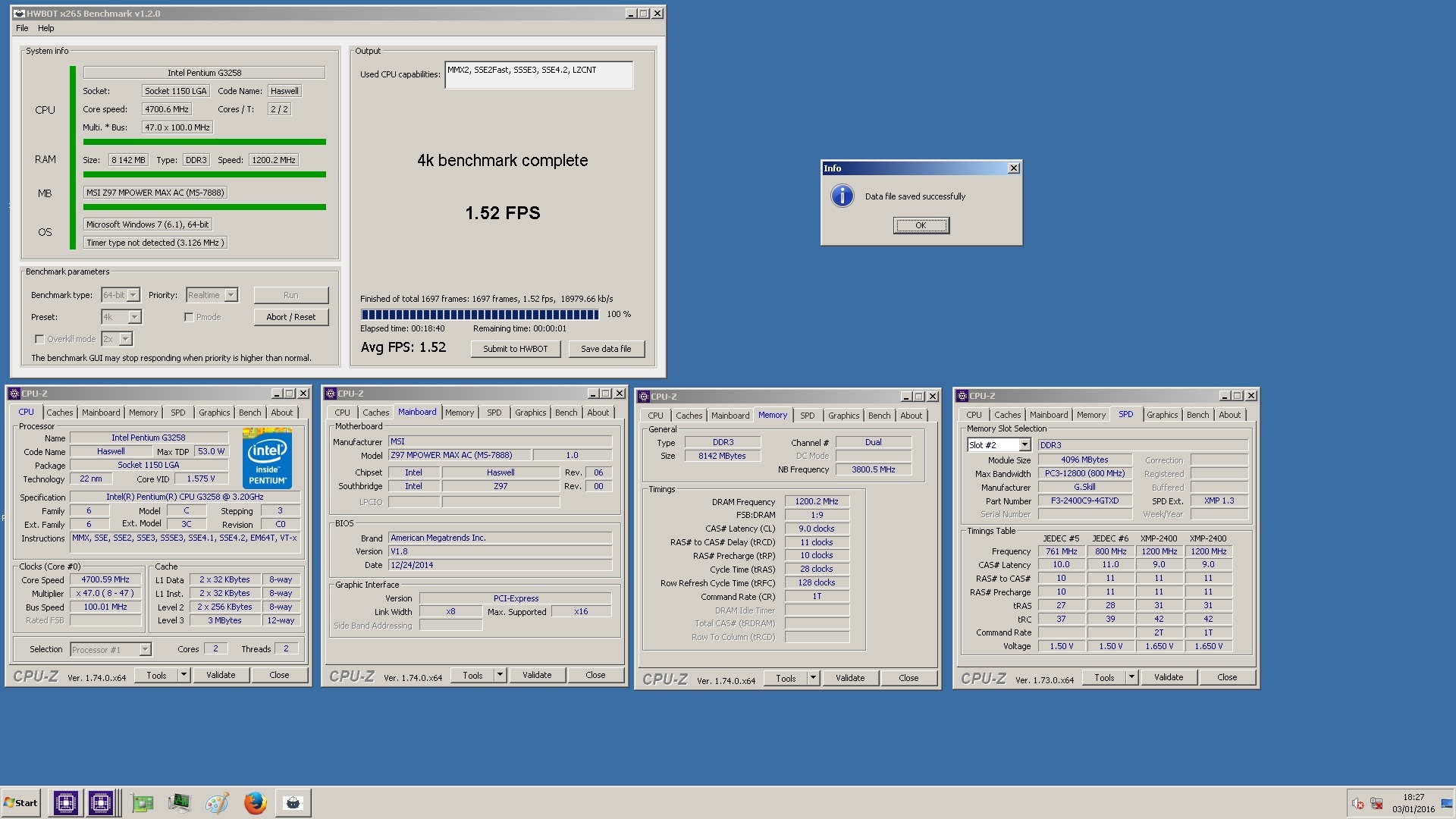Click the NB Frequency 3800.5 MHz value
The width and height of the screenshot is (1456, 819).
tap(873, 469)
